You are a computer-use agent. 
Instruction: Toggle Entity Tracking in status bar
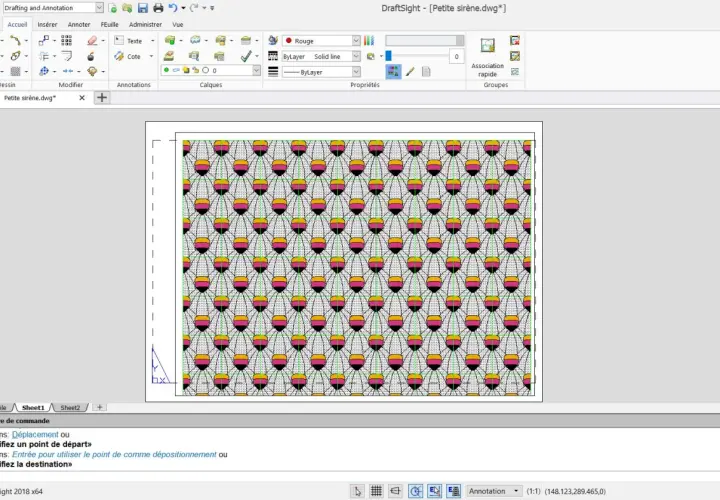pos(454,491)
